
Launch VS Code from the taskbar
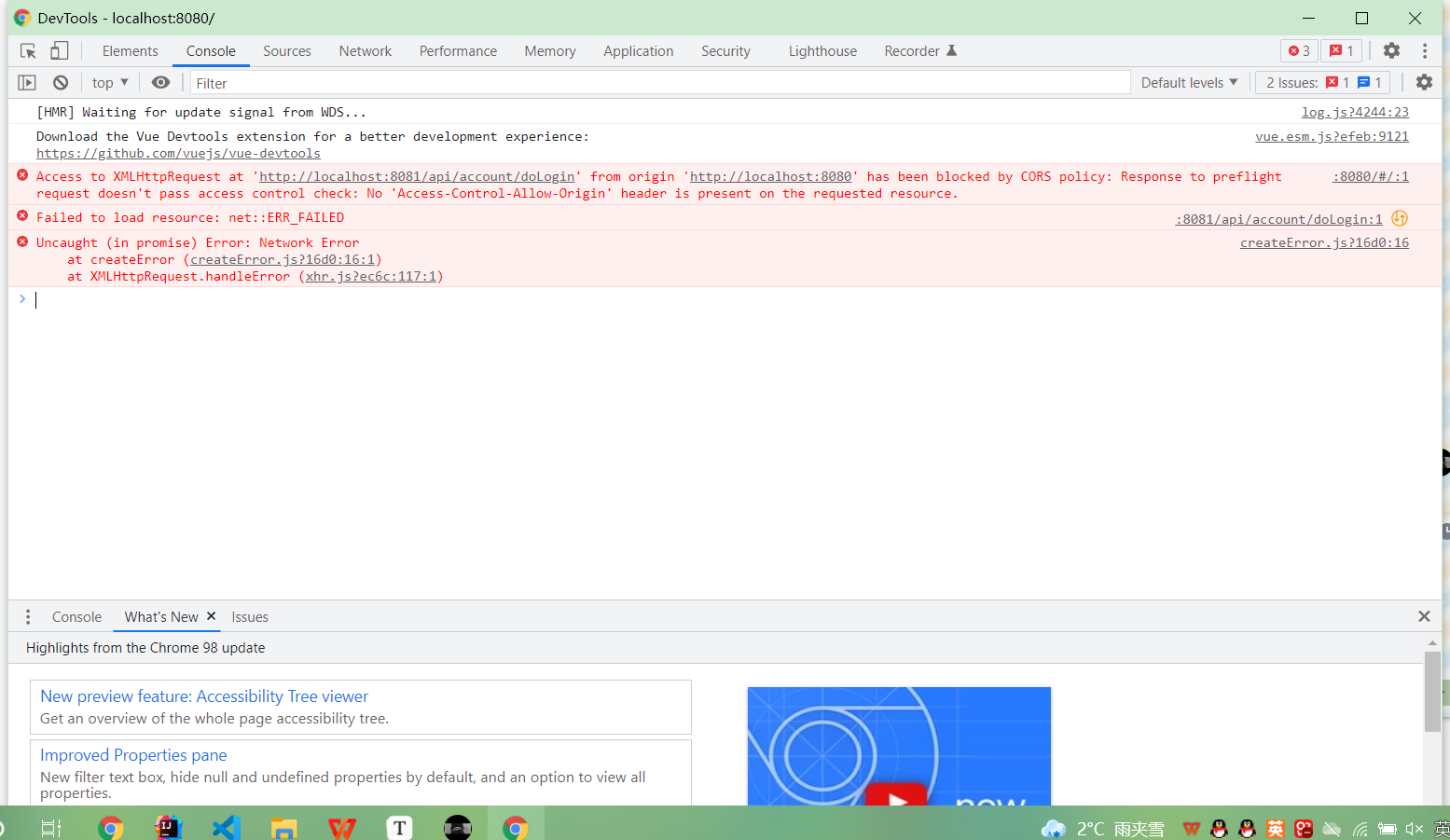tap(226, 827)
